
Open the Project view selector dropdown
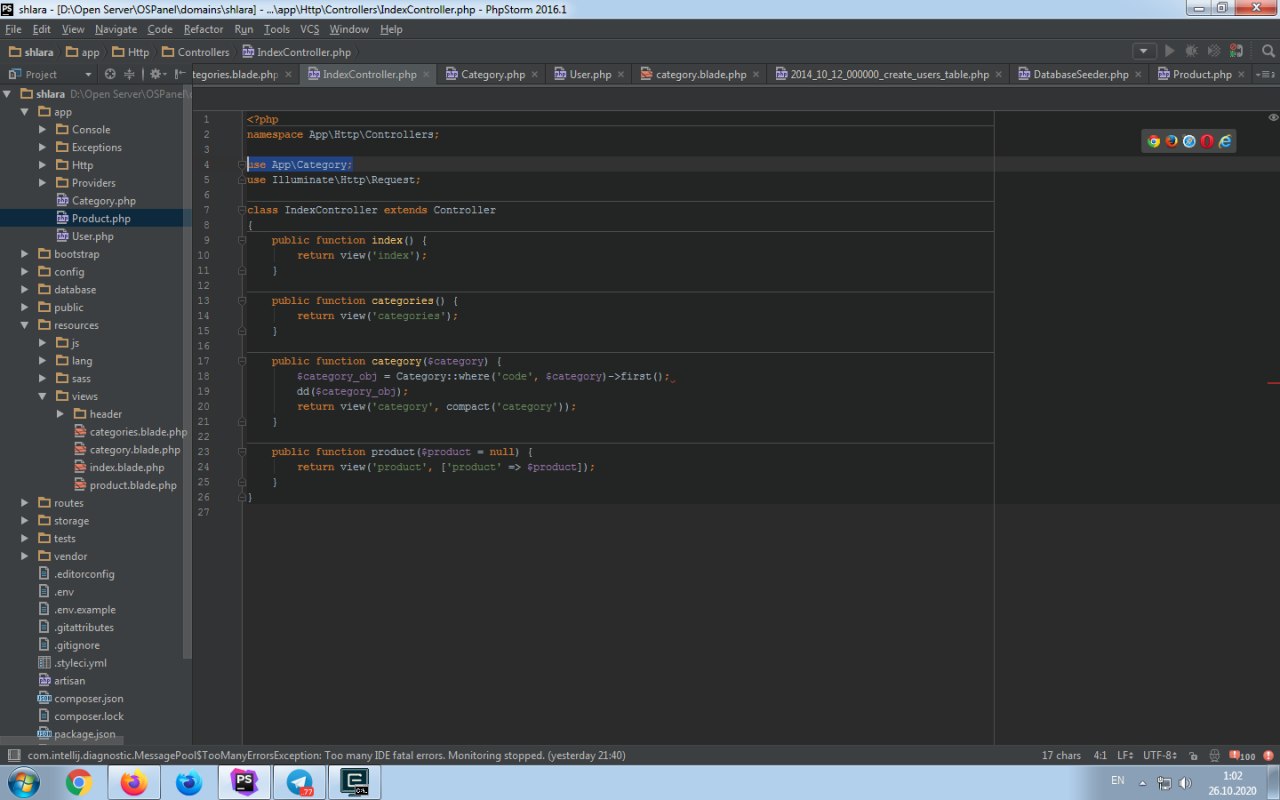point(50,74)
